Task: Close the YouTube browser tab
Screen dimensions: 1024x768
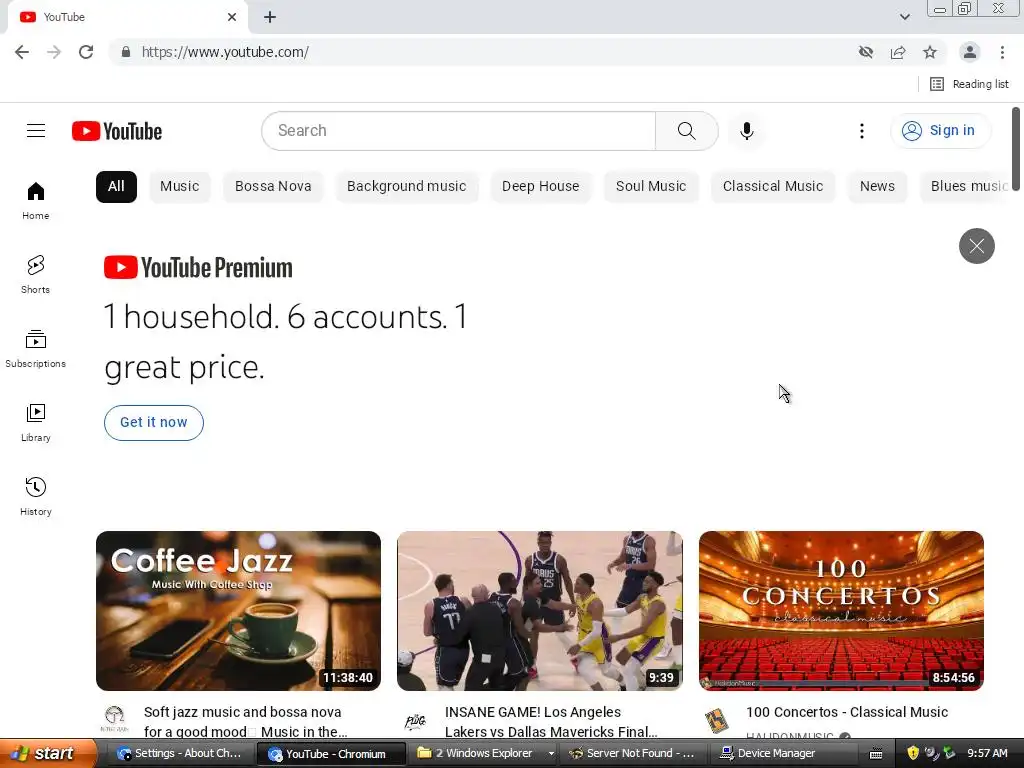Action: point(232,17)
